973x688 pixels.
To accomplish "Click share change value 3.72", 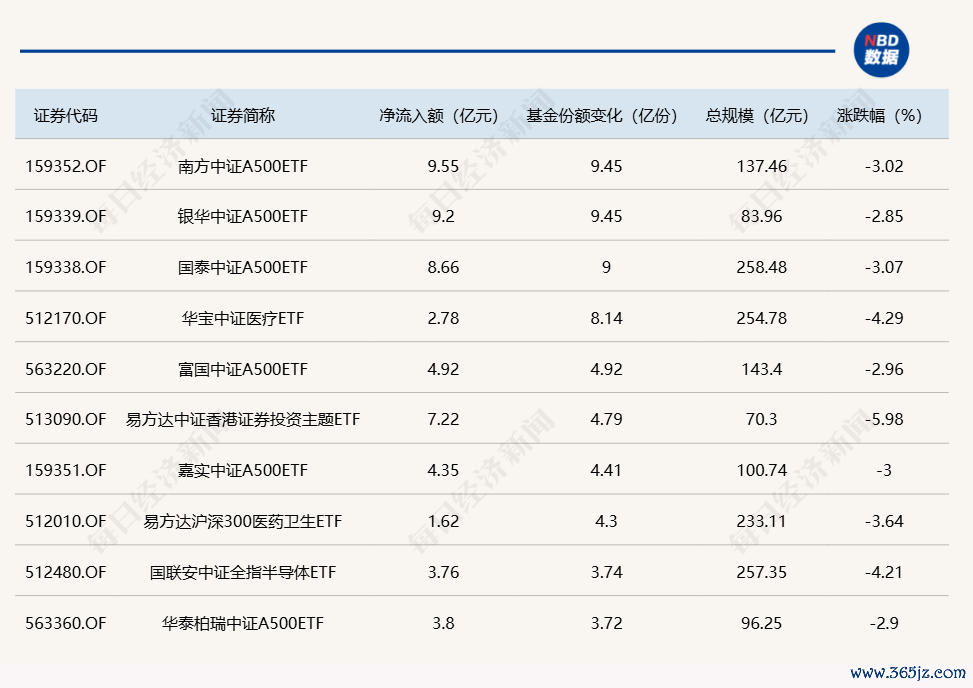I will pyautogui.click(x=606, y=623).
